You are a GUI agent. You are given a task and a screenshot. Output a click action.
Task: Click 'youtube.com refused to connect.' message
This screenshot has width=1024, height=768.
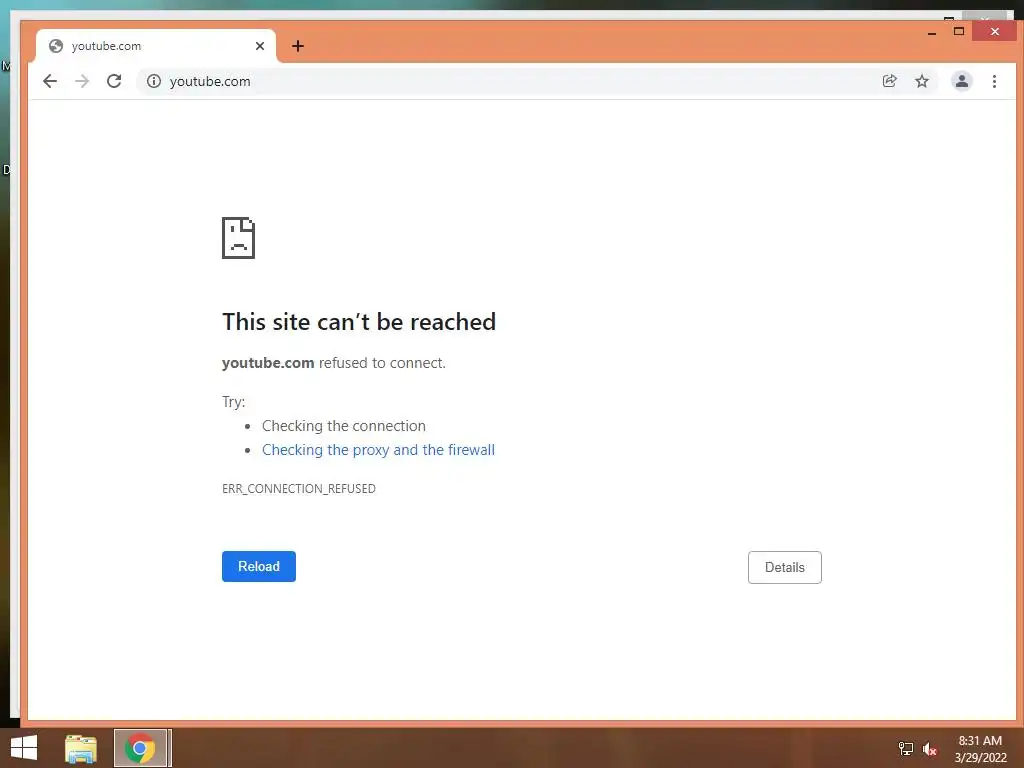coord(334,363)
